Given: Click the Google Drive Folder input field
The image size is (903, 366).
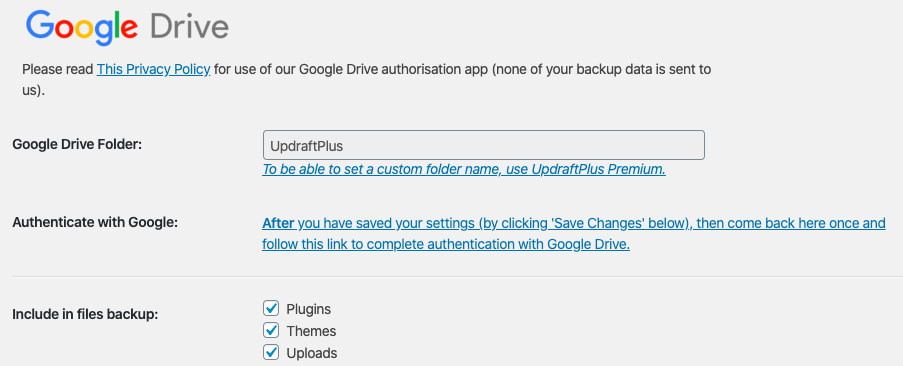Looking at the screenshot, I should click(483, 145).
